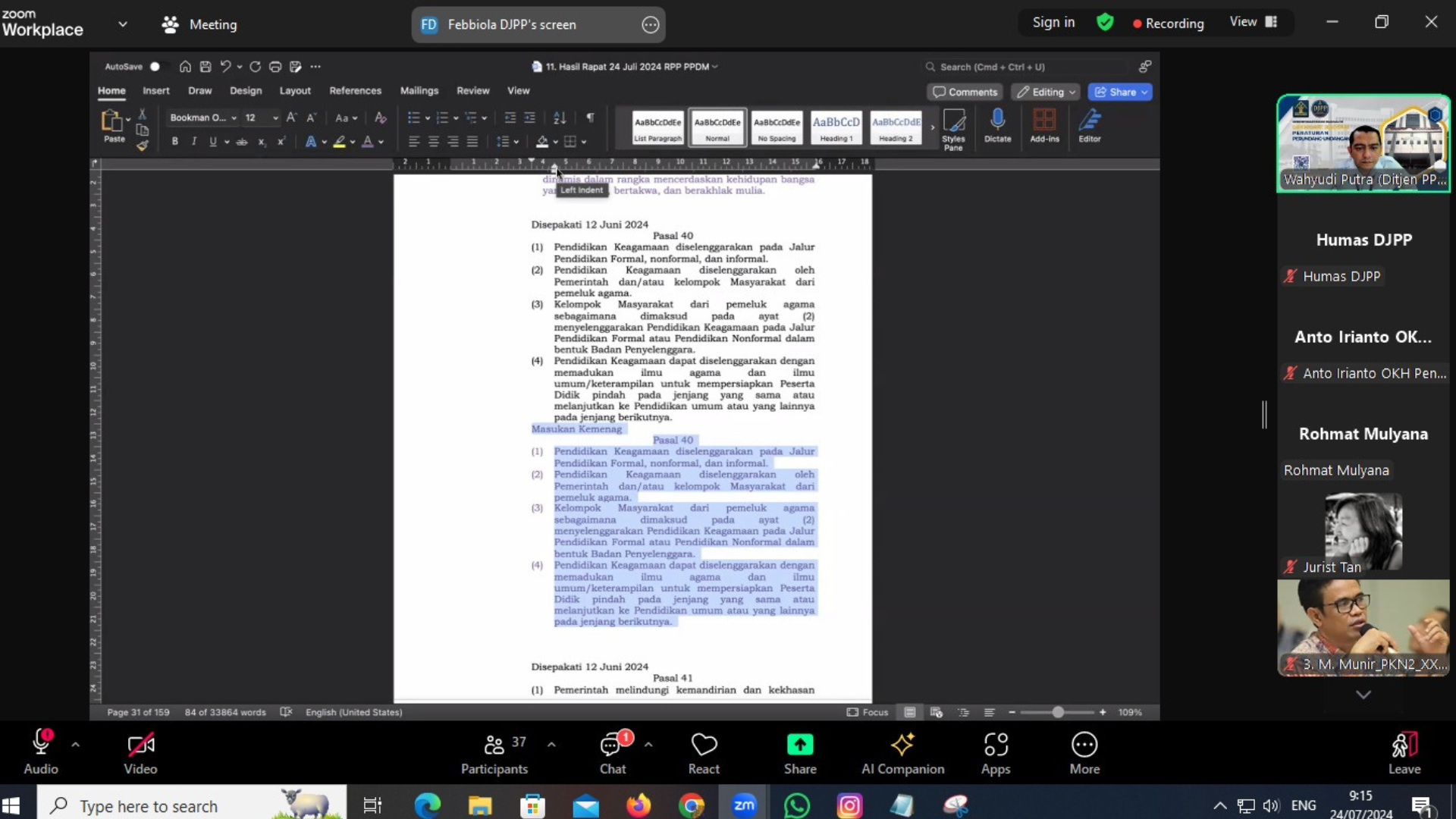The image size is (1456, 819).
Task: Open the Zoom Chat panel
Action: tap(613, 753)
